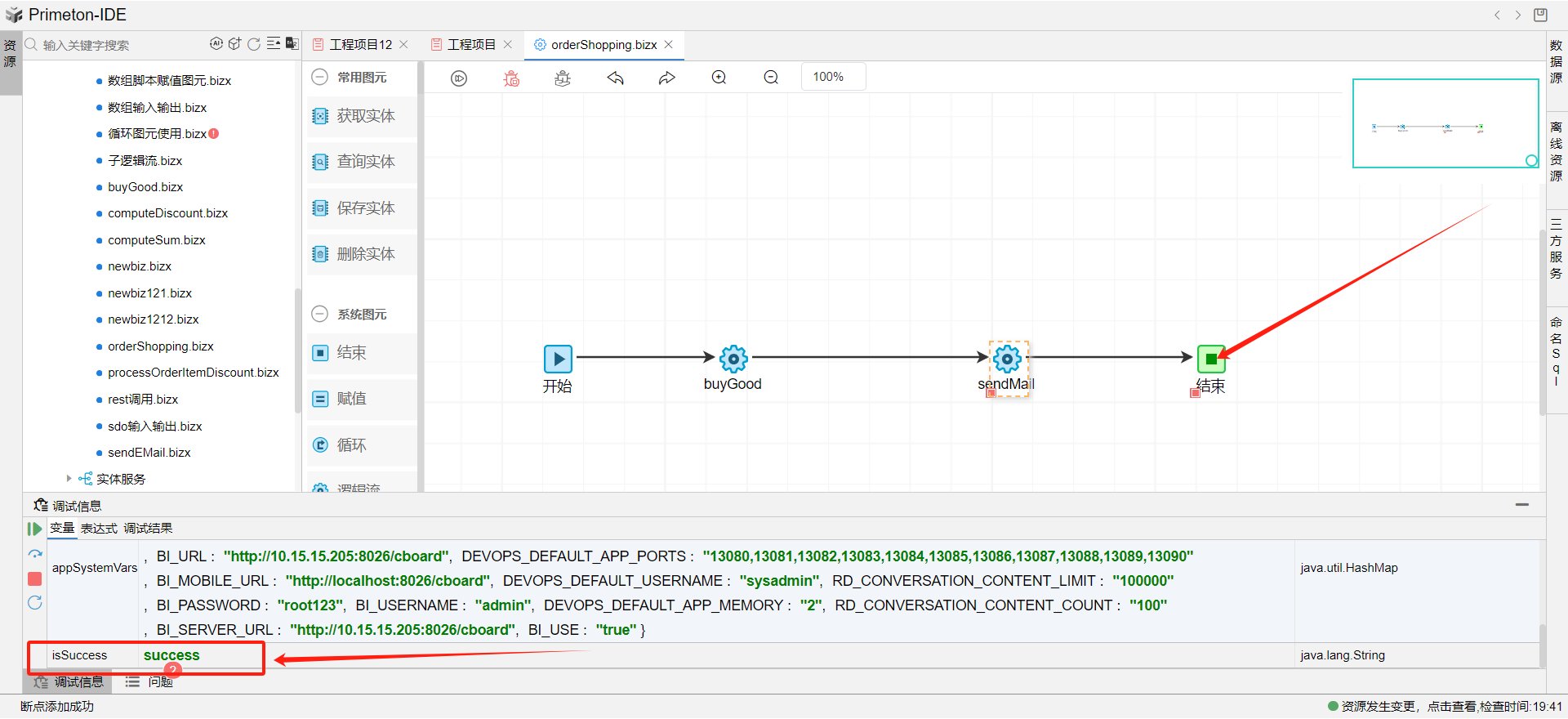
Task: Stop debugging with the red square
Action: pyautogui.click(x=34, y=578)
